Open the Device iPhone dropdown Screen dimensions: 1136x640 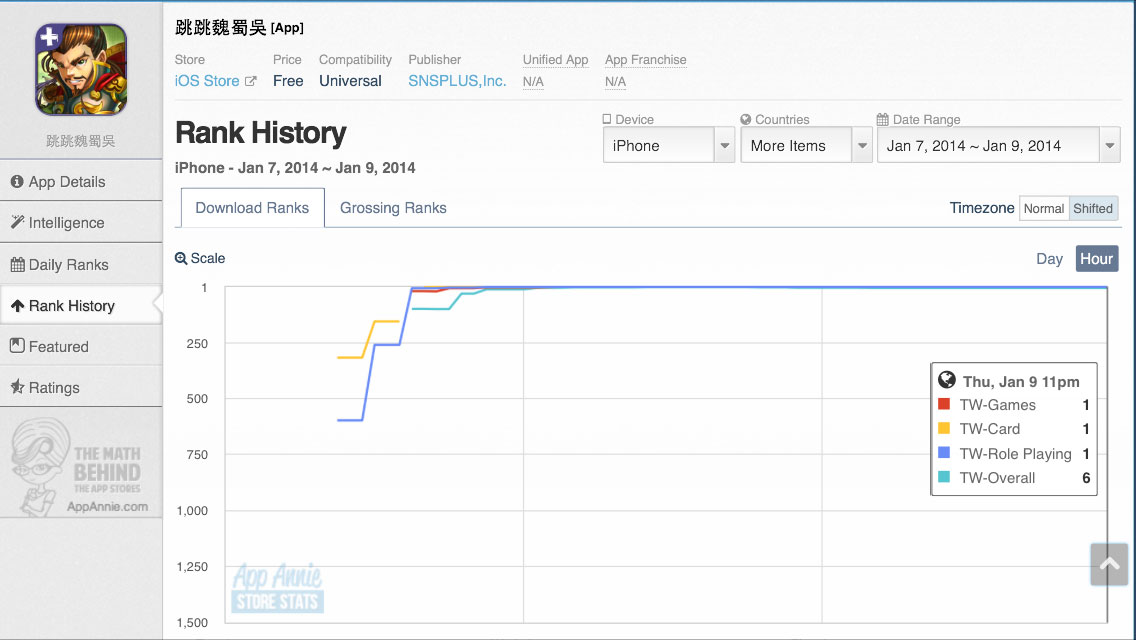669,145
